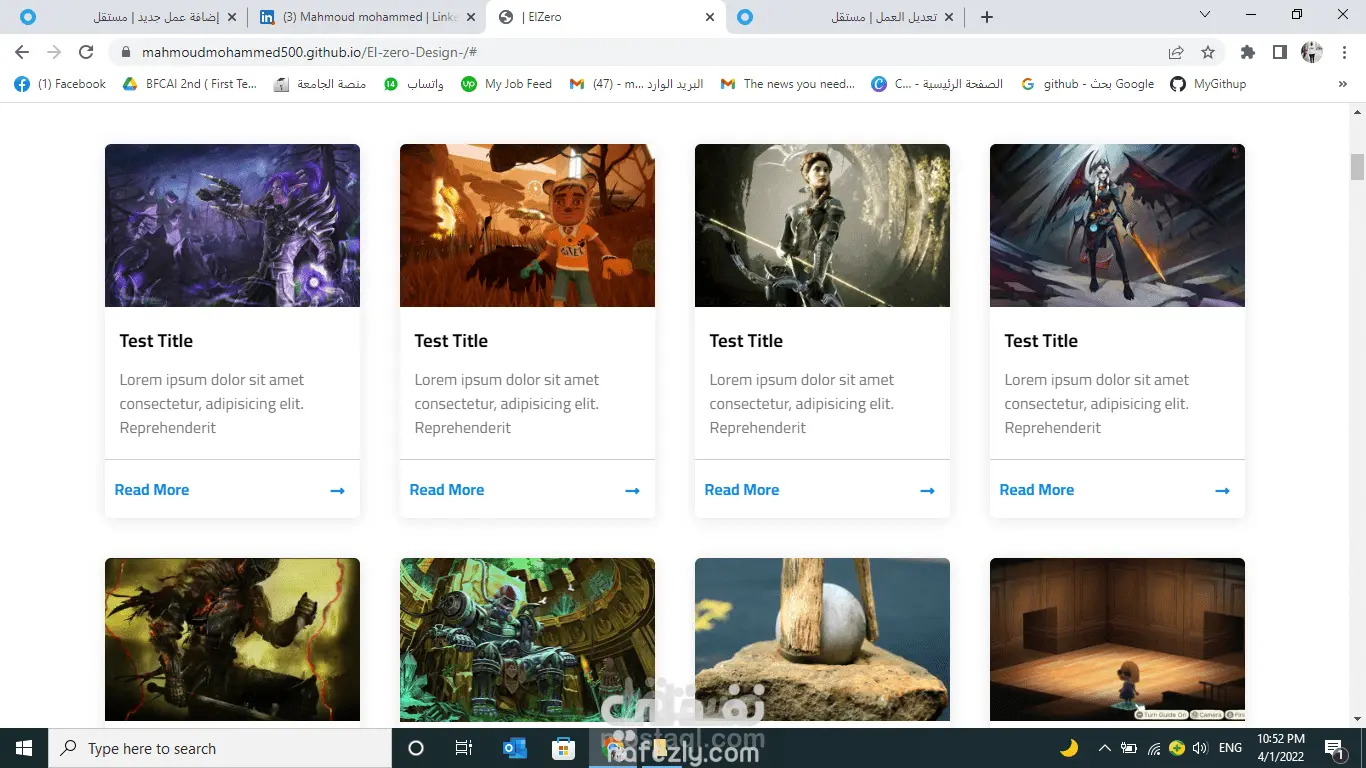1366x768 pixels.
Task: Expand the Chrome tab search dropdown
Action: click(x=1205, y=15)
